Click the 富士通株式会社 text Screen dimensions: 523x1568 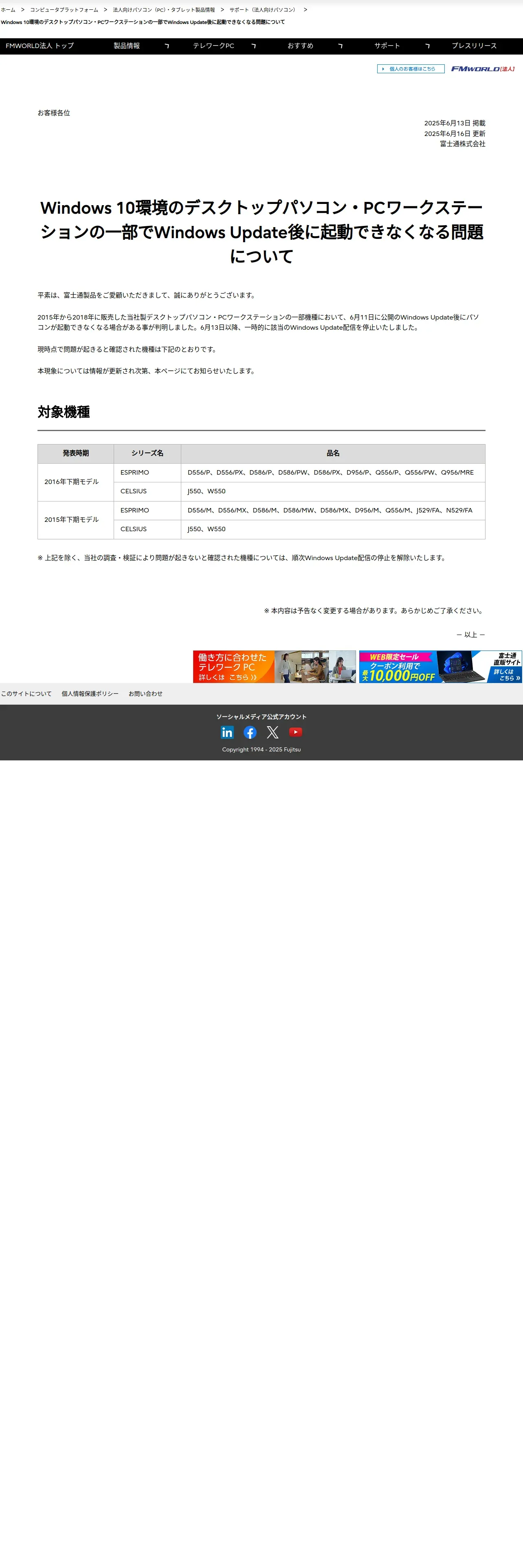(463, 144)
